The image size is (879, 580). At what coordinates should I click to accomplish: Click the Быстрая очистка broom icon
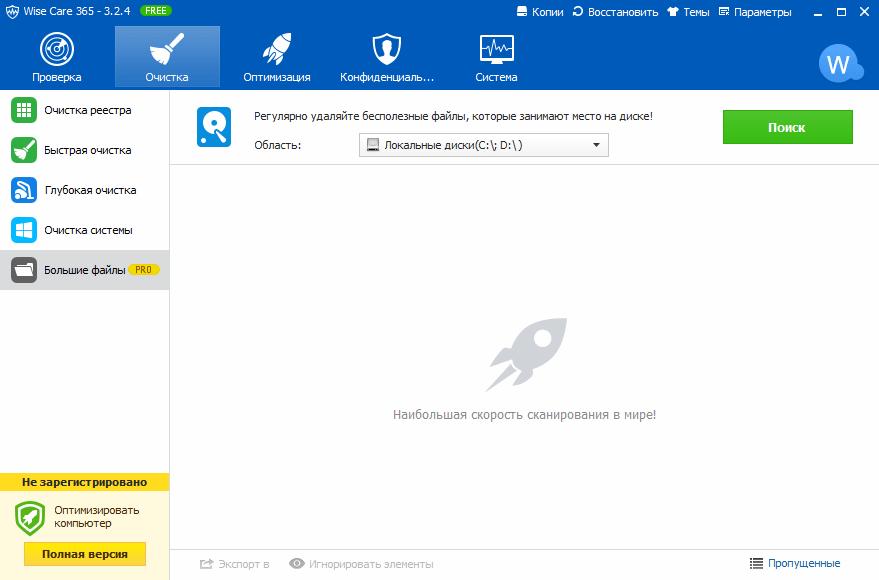[24, 150]
